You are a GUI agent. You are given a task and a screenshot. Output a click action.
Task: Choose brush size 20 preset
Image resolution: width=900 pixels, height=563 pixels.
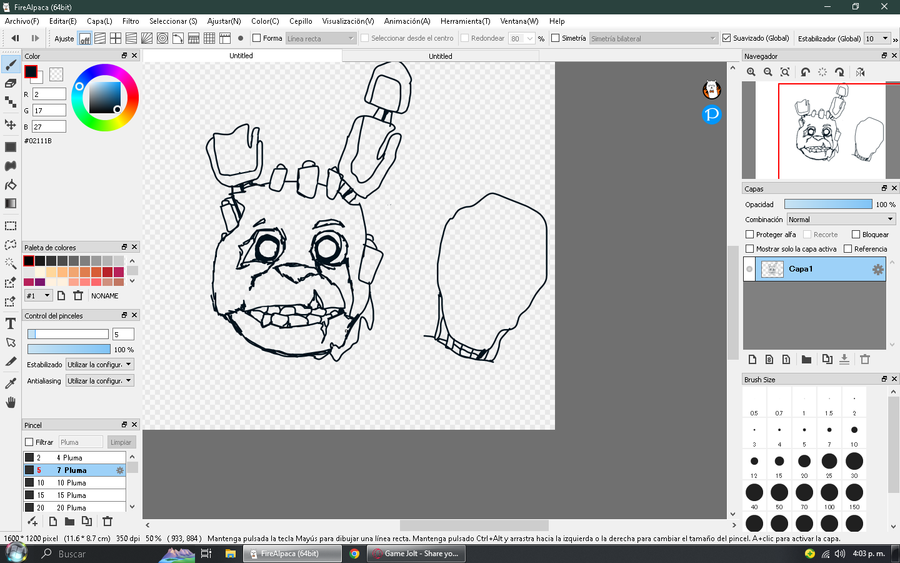(x=804, y=464)
